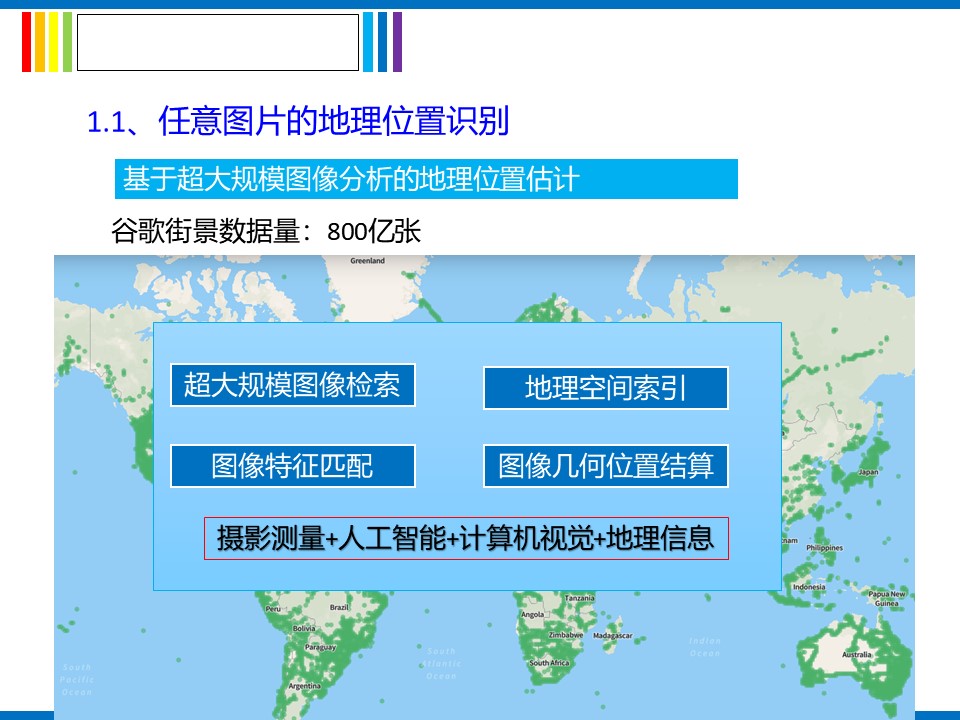
Task: Select the 图像特征匹配 box
Action: coord(292,466)
